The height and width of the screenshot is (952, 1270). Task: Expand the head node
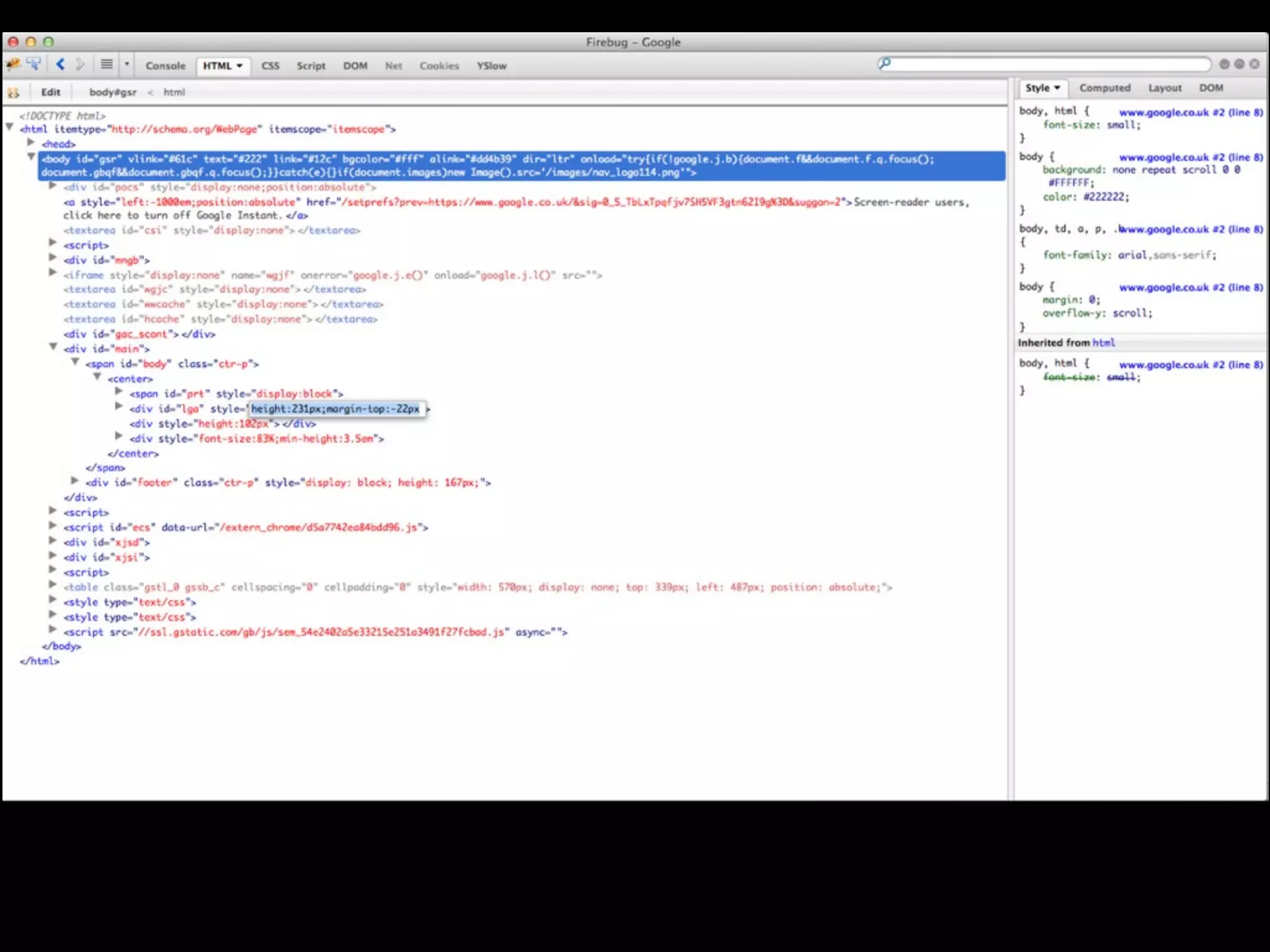pos(30,143)
